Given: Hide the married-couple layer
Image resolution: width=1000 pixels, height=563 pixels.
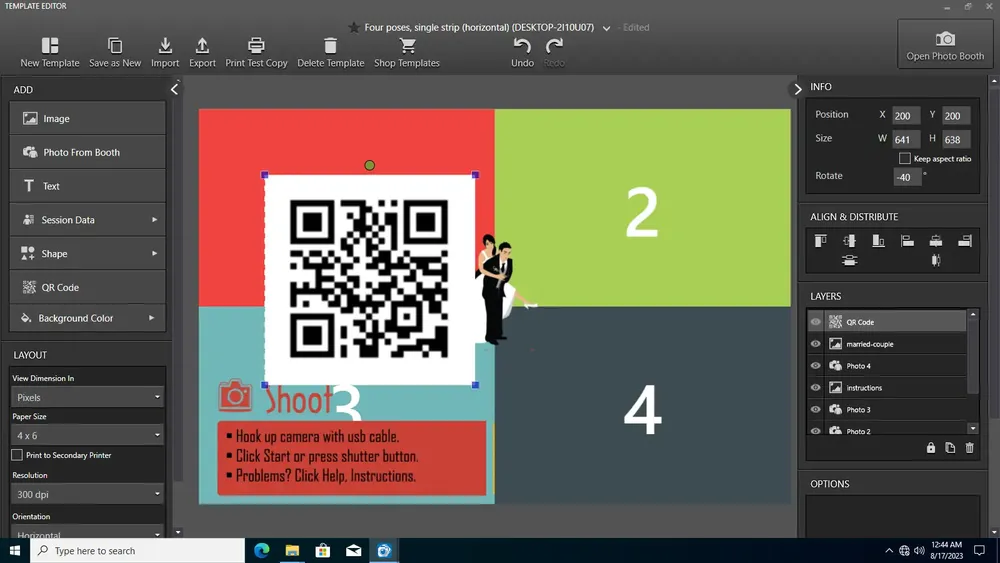Looking at the screenshot, I should click(x=815, y=344).
